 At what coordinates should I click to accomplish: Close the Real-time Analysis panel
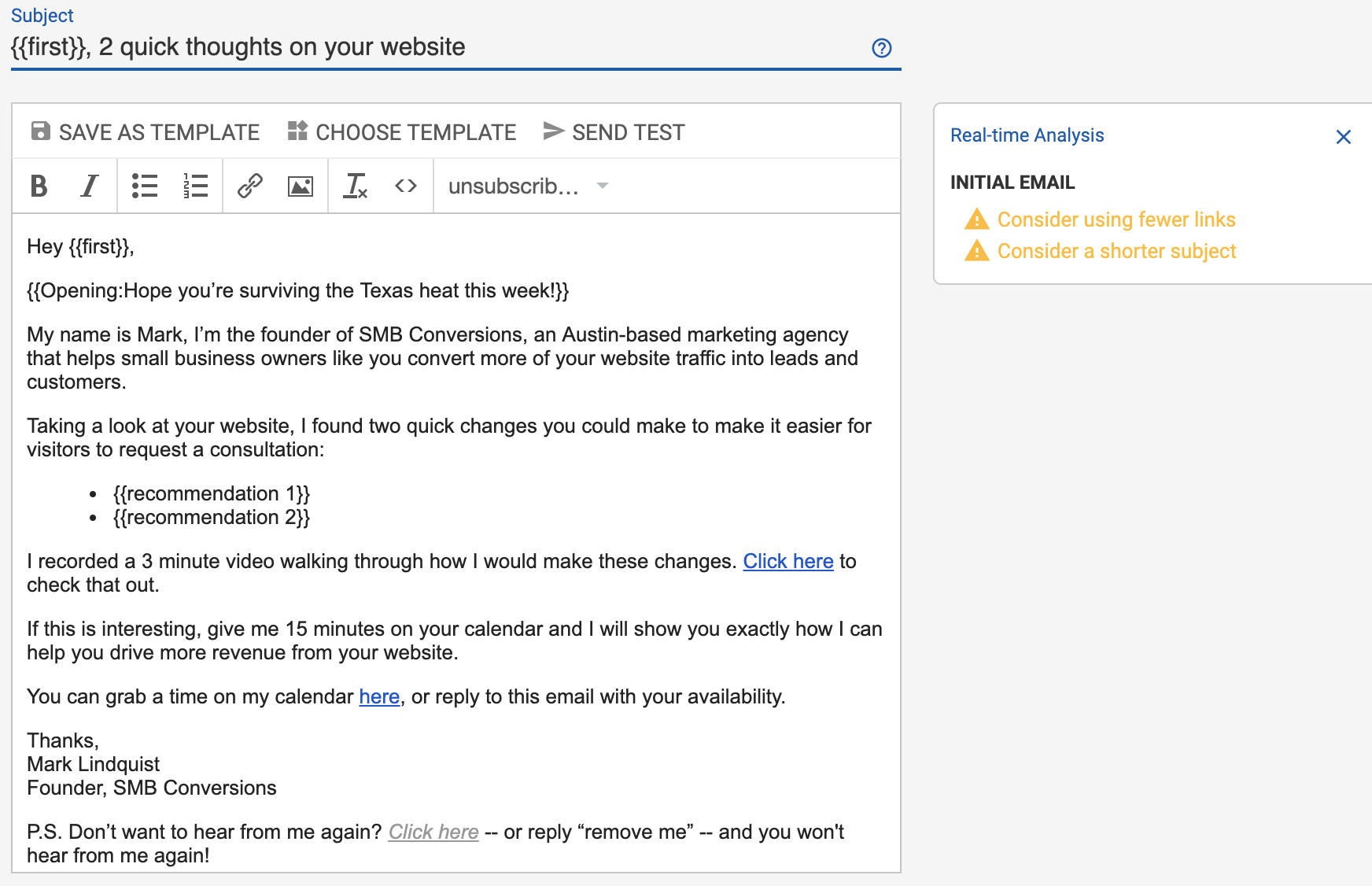point(1344,137)
